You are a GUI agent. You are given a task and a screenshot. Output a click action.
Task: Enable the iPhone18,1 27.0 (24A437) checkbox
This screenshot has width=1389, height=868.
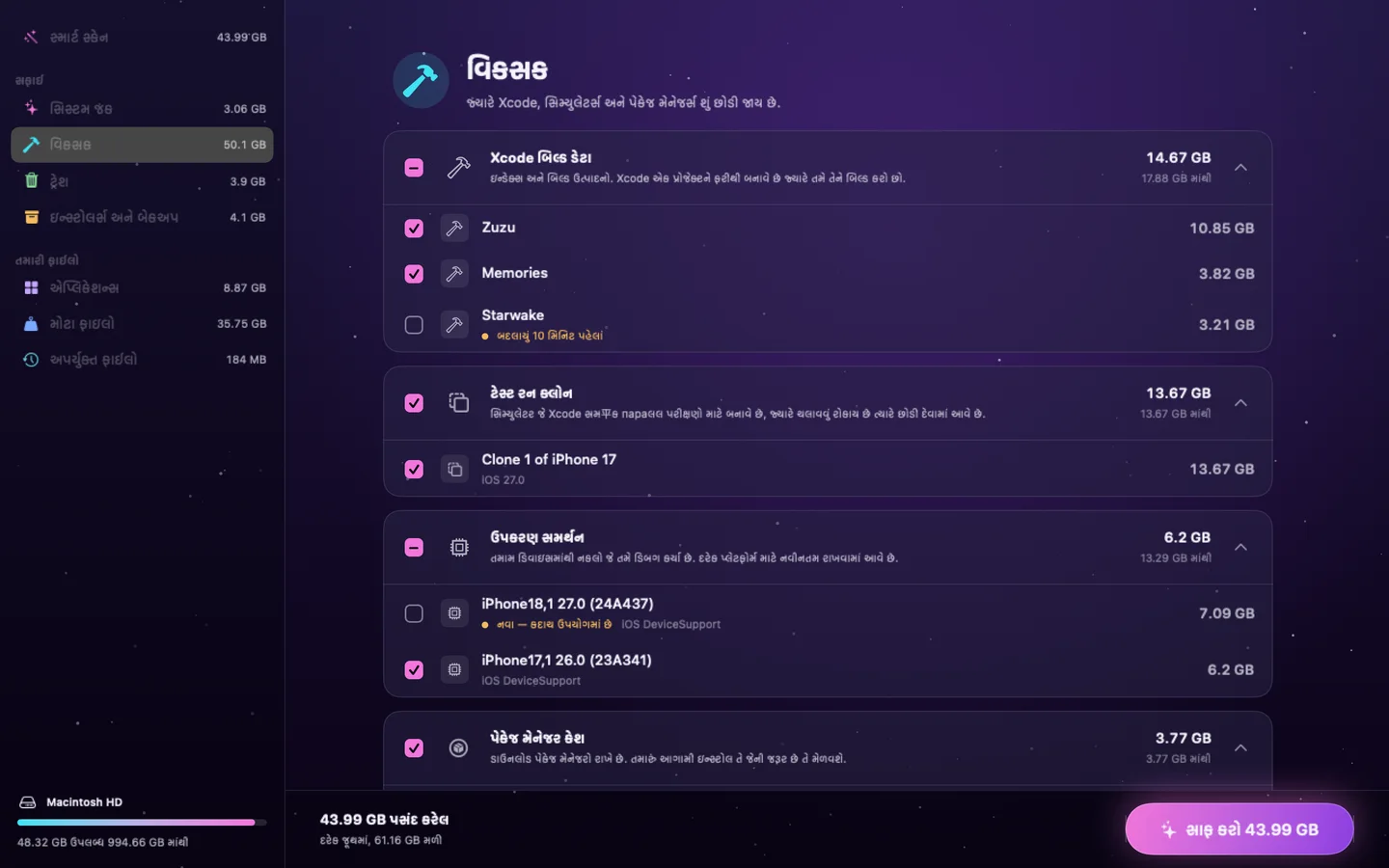tap(414, 613)
